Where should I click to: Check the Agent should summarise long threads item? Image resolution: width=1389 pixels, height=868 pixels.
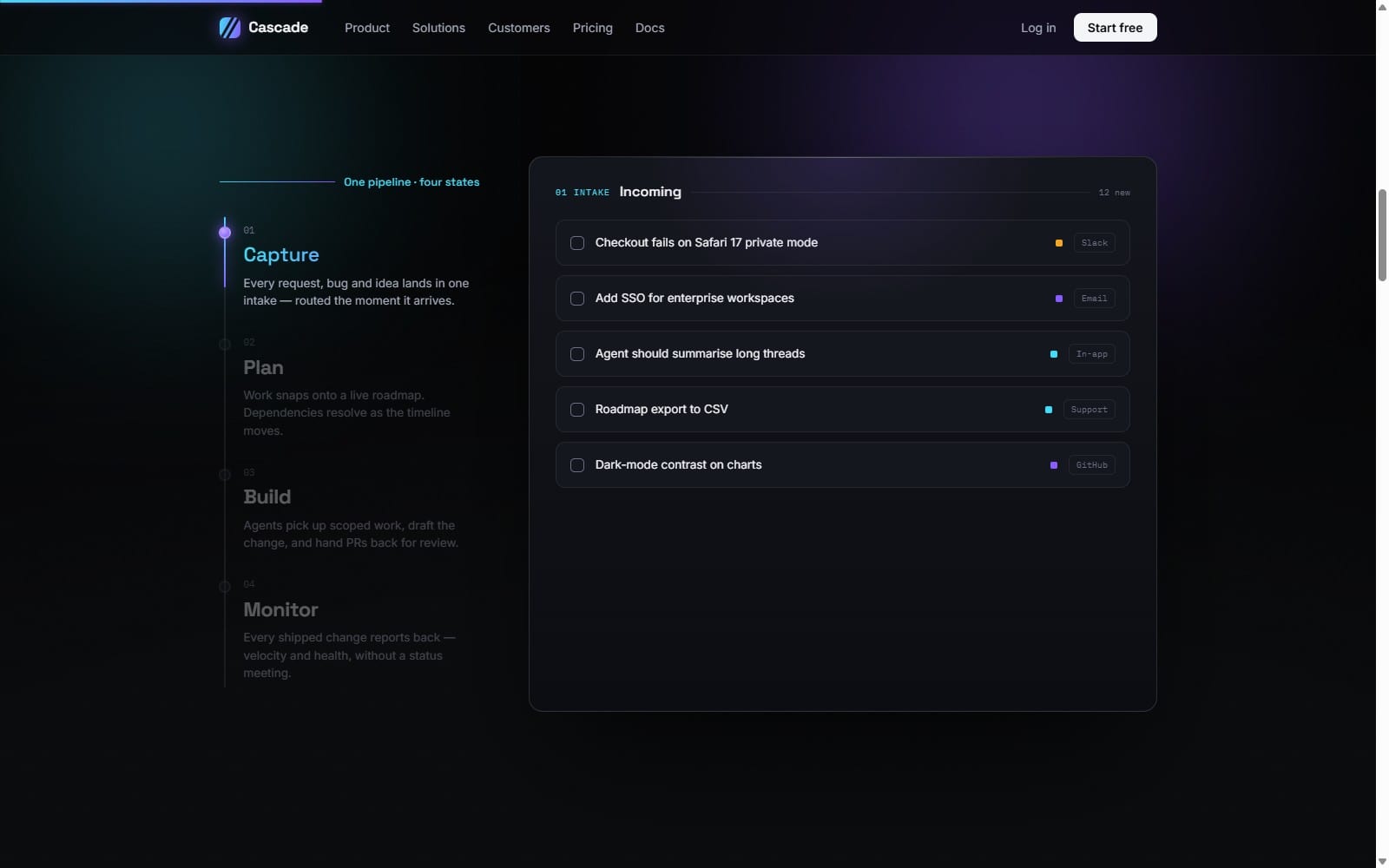point(577,354)
